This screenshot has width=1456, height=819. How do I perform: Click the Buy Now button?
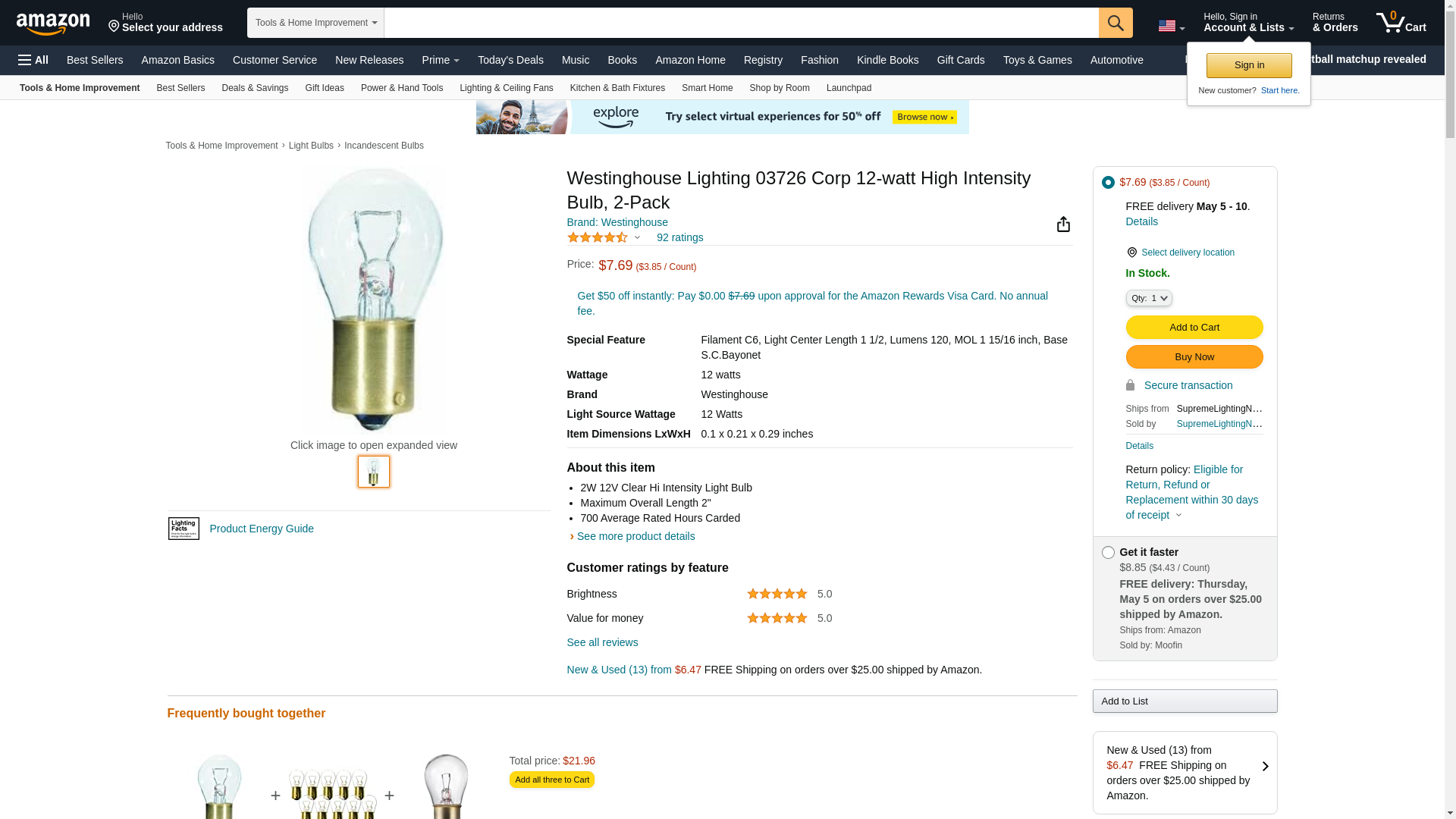(x=1194, y=357)
